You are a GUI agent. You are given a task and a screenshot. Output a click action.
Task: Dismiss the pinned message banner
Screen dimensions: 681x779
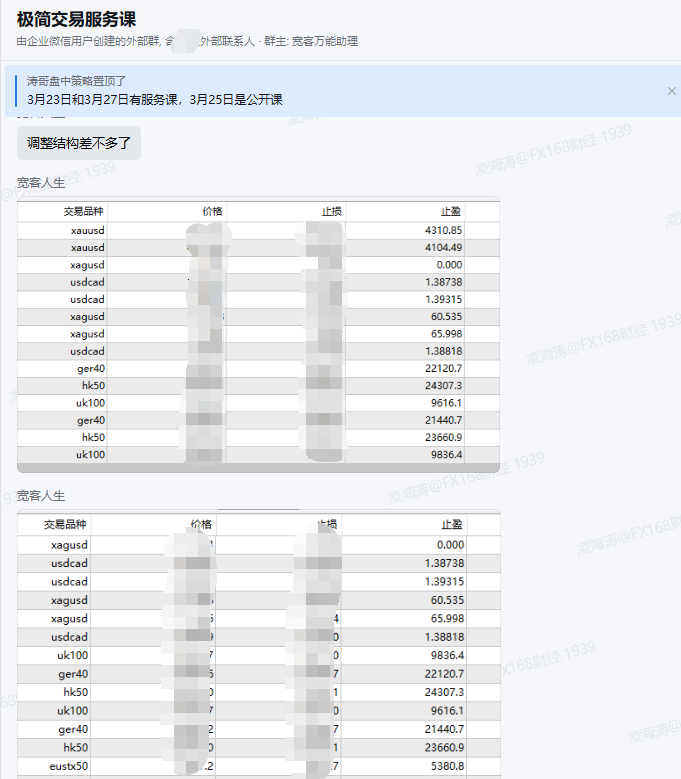(671, 91)
